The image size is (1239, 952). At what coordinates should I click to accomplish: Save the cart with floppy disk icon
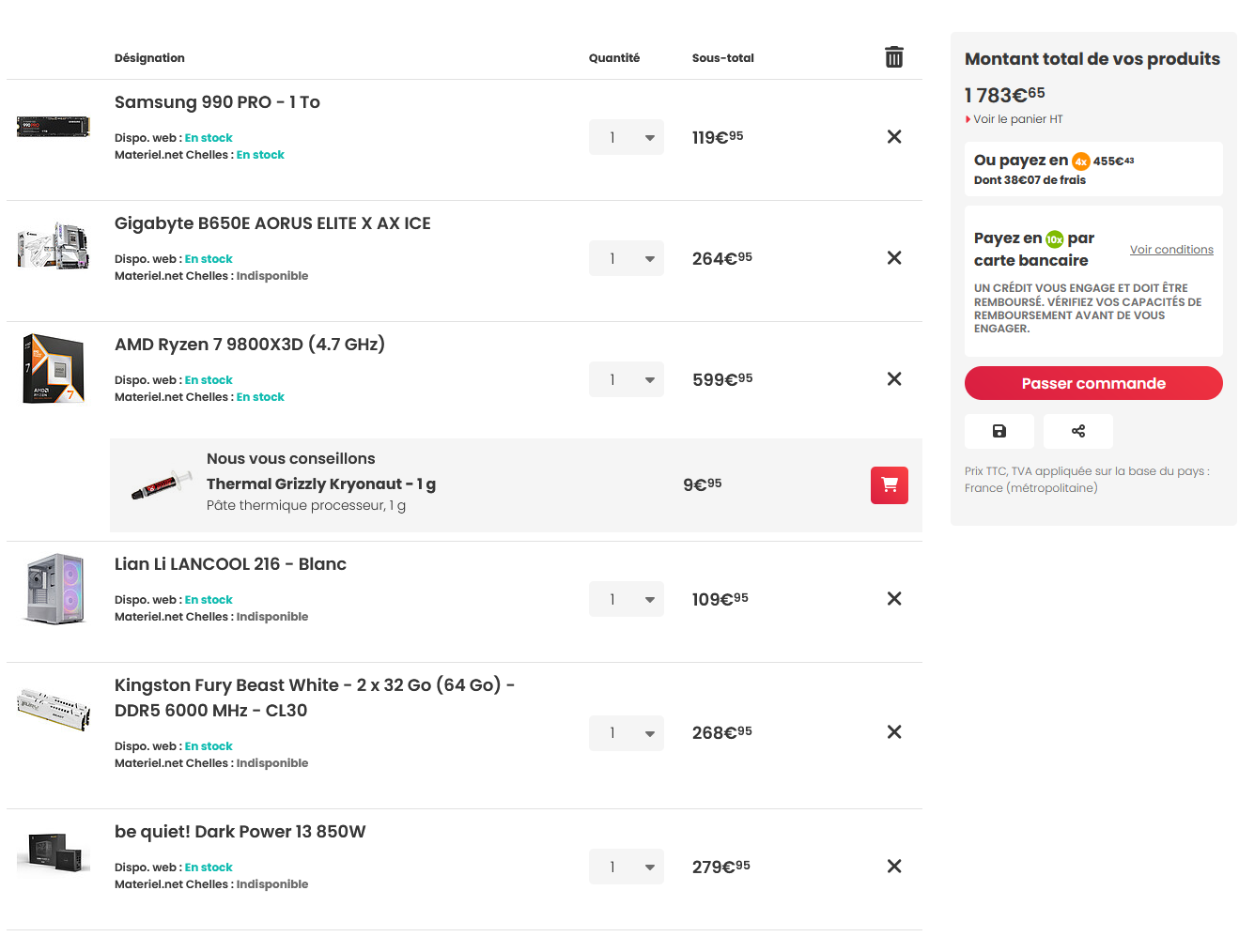coord(999,431)
